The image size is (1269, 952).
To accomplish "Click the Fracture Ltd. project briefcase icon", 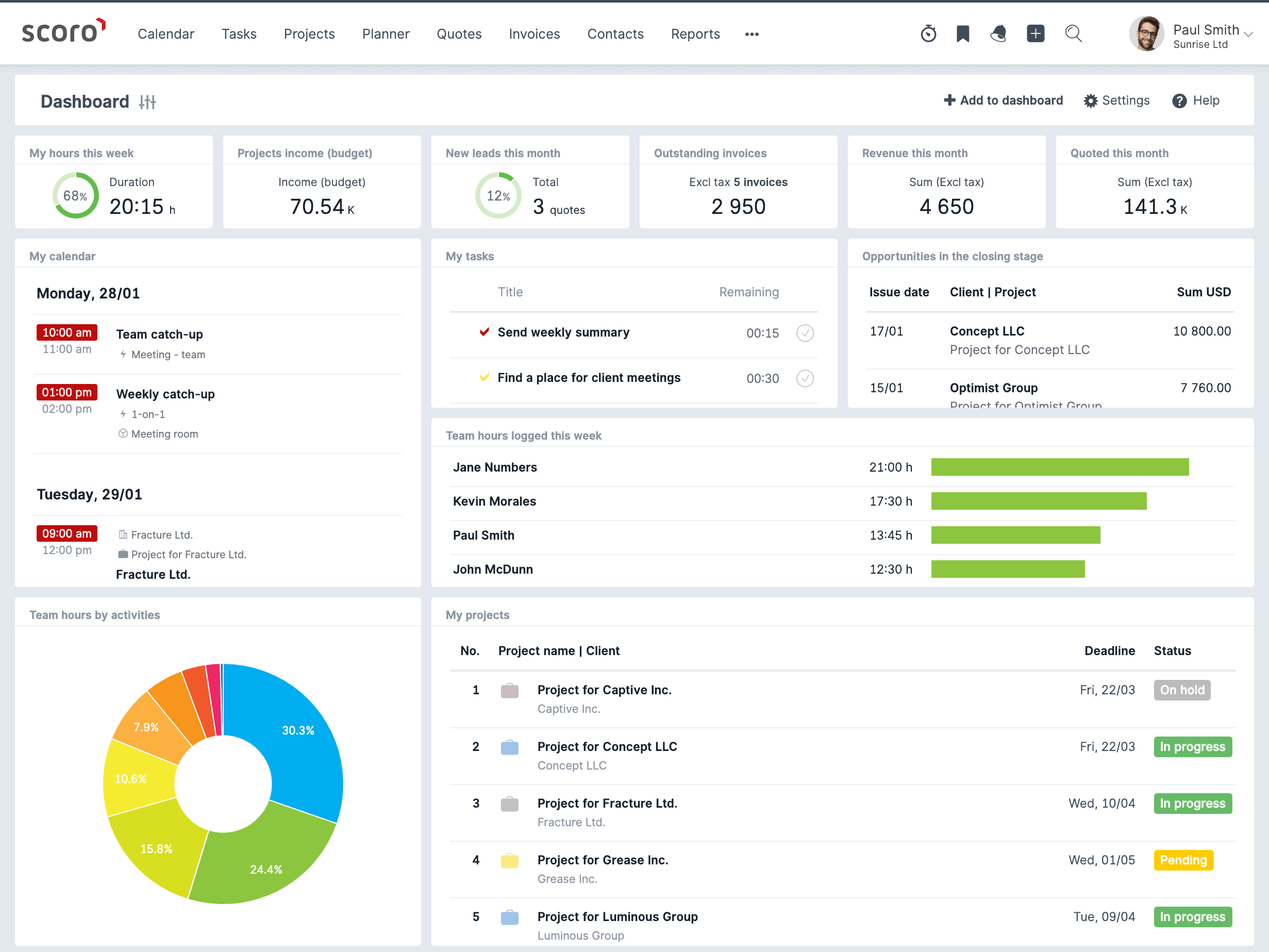I will click(509, 804).
